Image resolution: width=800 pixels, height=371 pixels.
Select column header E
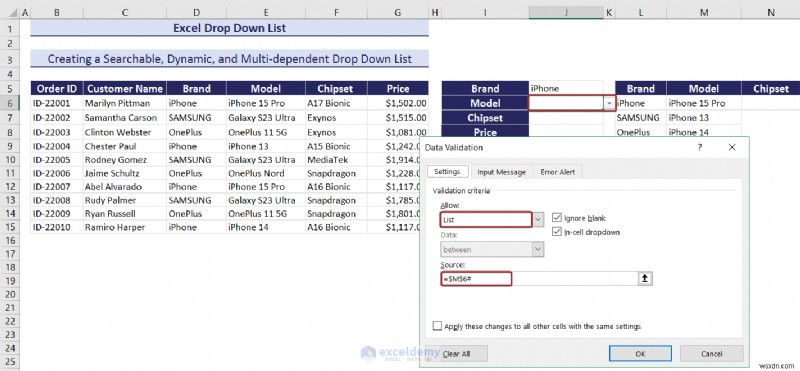(266, 13)
